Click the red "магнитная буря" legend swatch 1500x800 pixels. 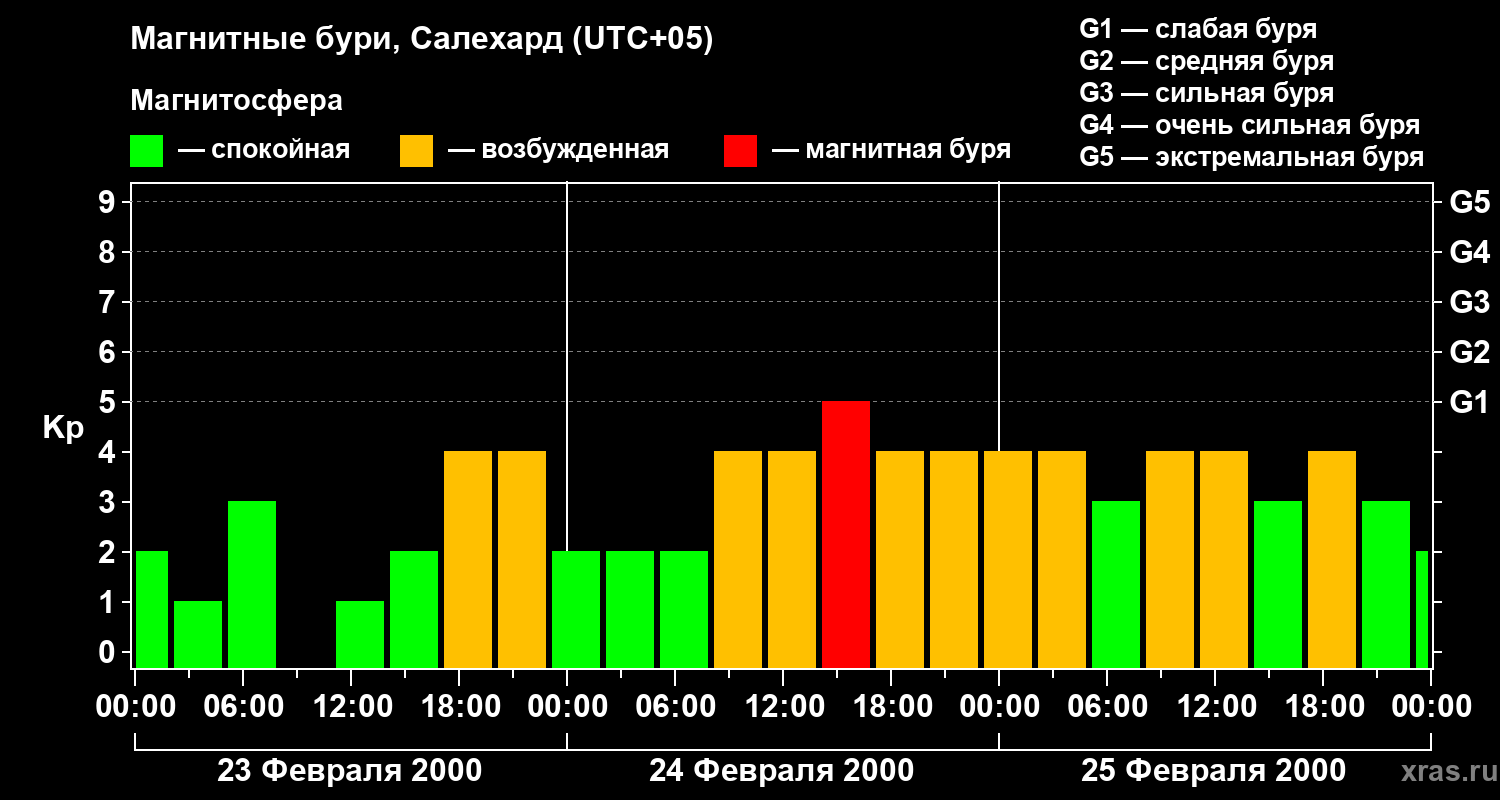[740, 151]
